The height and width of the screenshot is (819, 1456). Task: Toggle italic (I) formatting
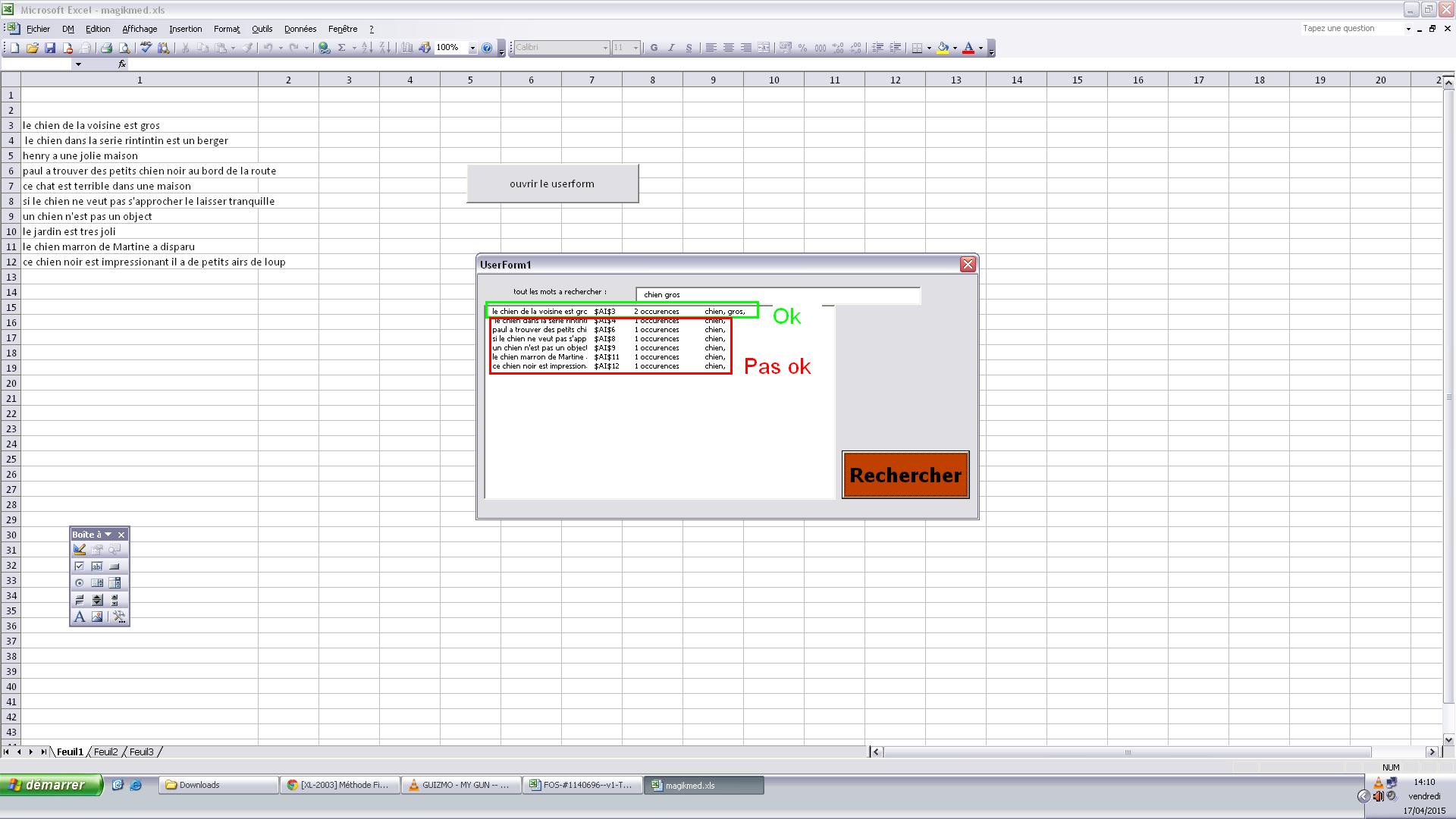(x=671, y=48)
